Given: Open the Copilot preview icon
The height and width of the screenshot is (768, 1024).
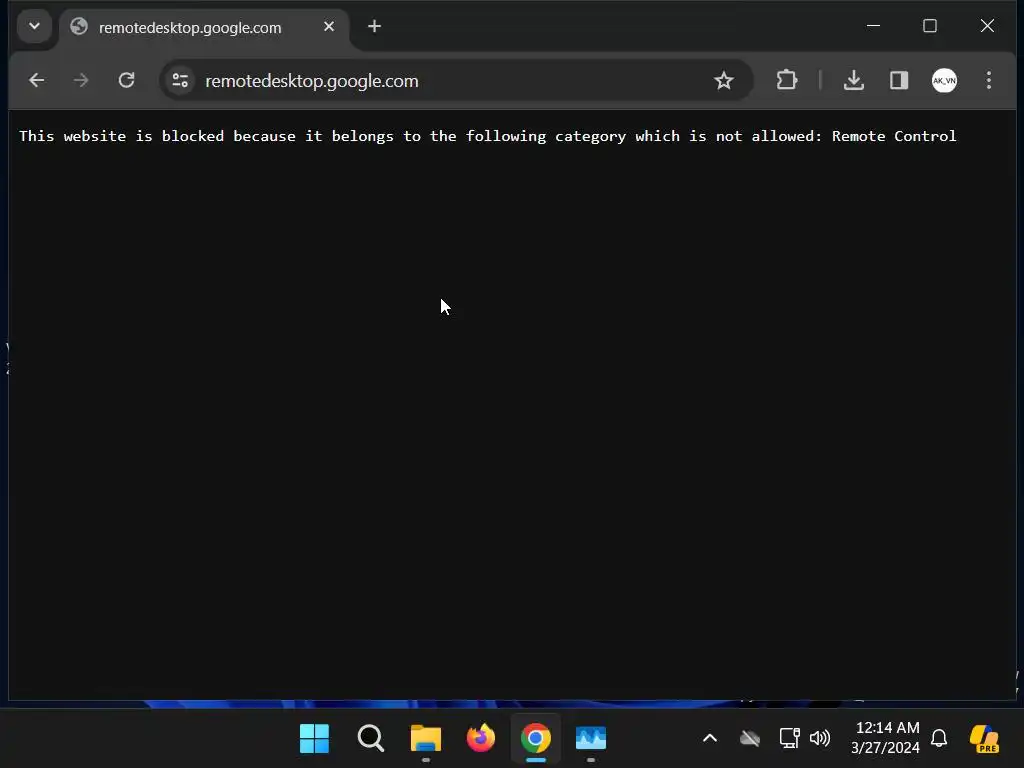Looking at the screenshot, I should pos(984,739).
